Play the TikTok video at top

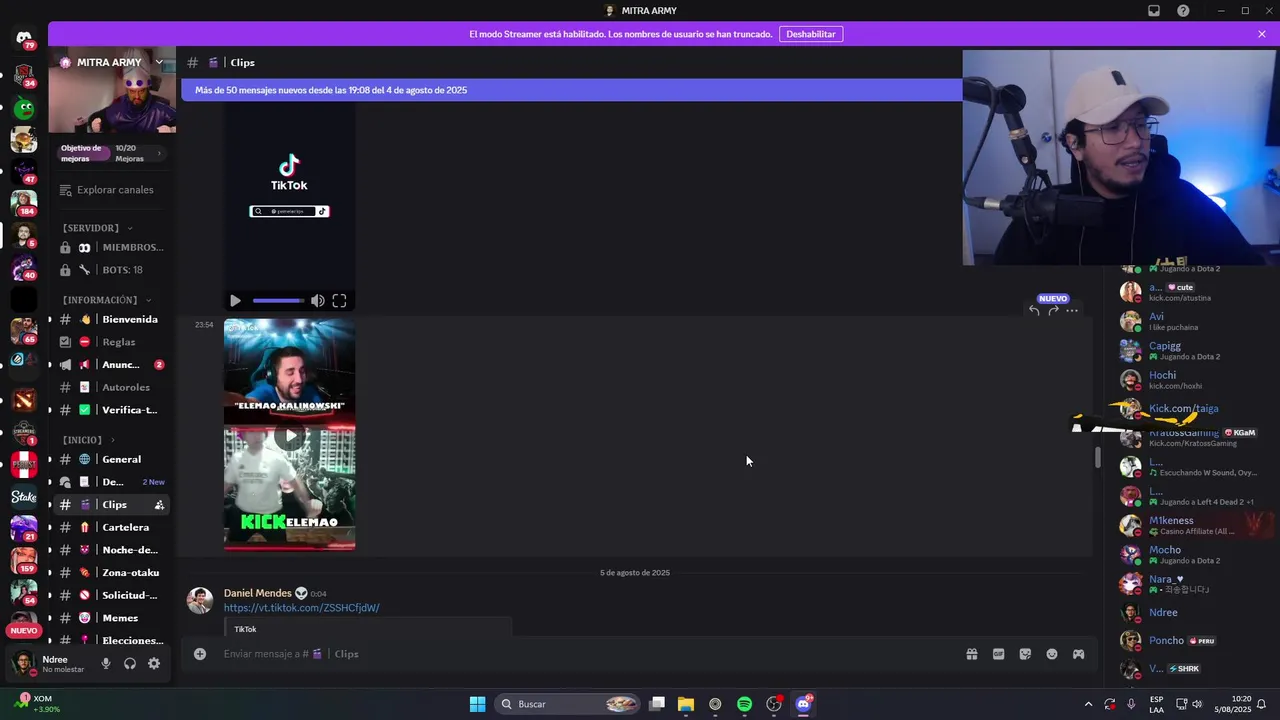(x=235, y=301)
